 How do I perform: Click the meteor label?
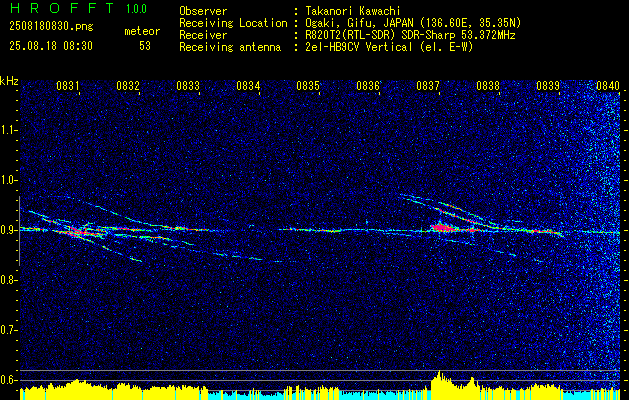[x=142, y=31]
